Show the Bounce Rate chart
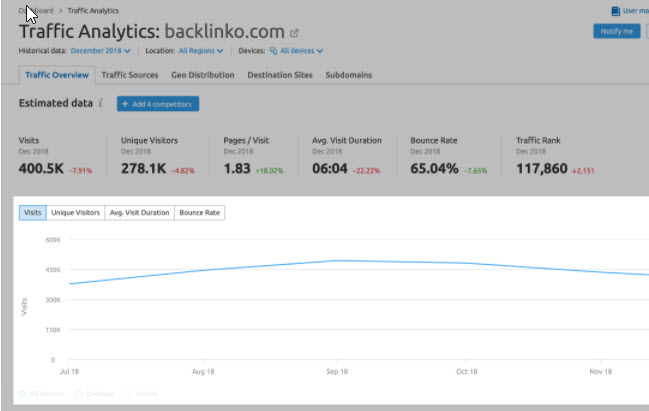The image size is (649, 411). point(200,213)
